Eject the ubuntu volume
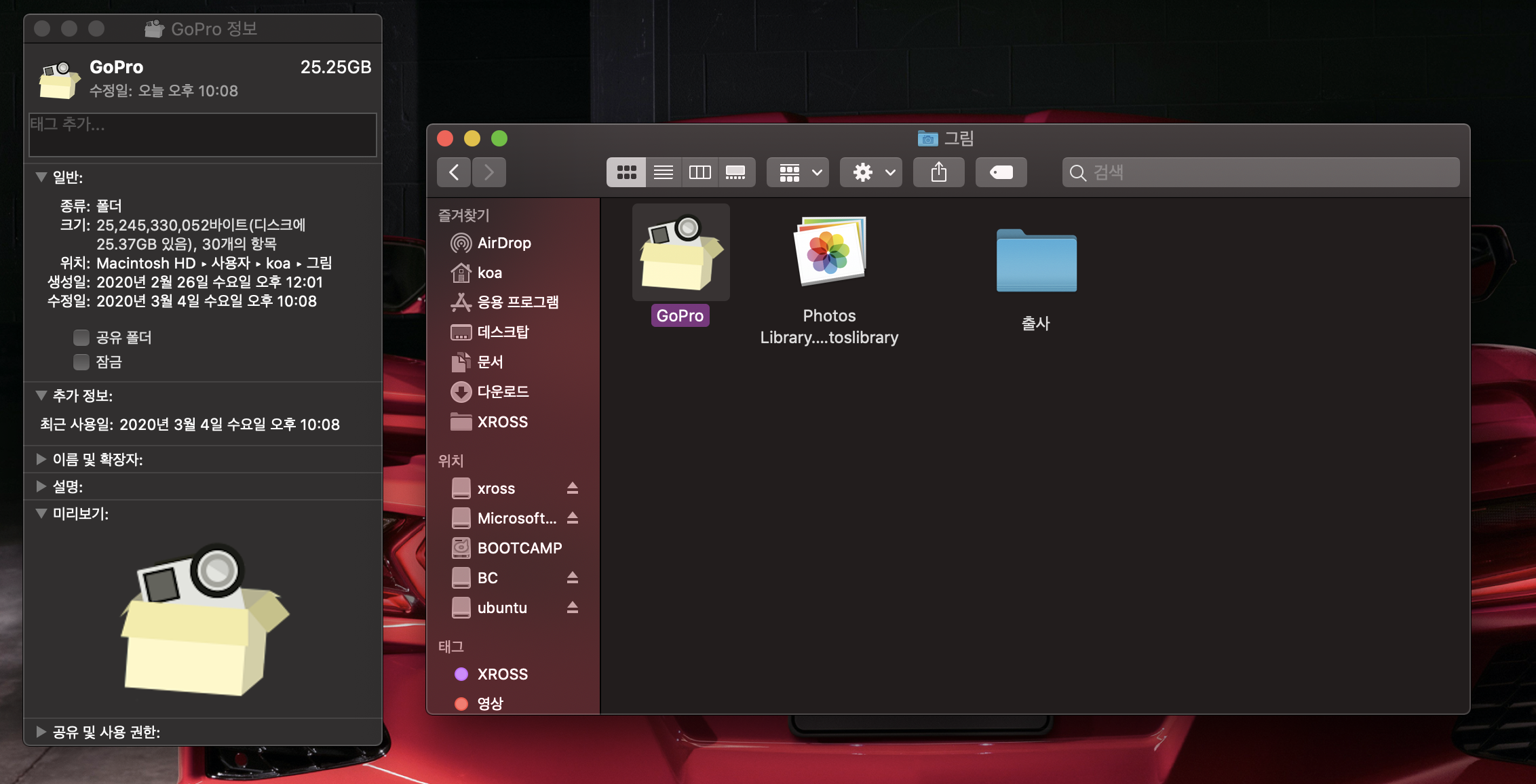 coord(572,608)
